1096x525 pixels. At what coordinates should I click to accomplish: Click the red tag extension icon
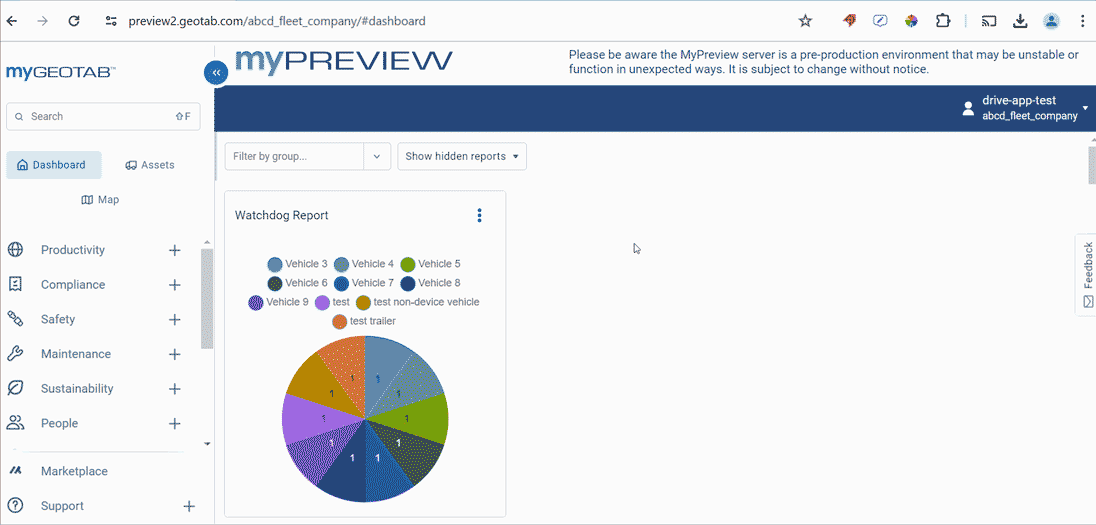(x=849, y=21)
